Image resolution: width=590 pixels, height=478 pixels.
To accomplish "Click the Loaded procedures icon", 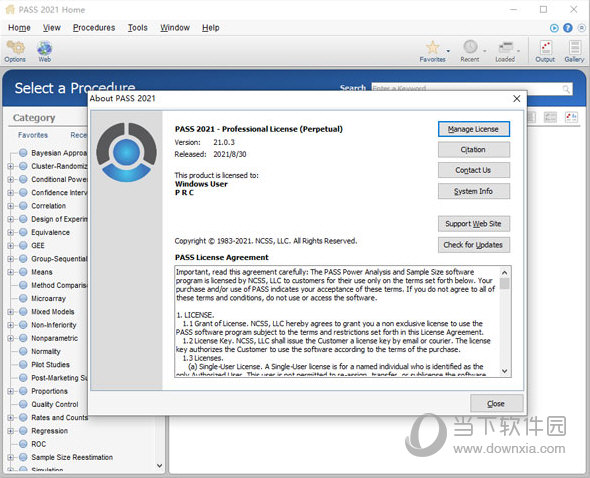I will (505, 47).
